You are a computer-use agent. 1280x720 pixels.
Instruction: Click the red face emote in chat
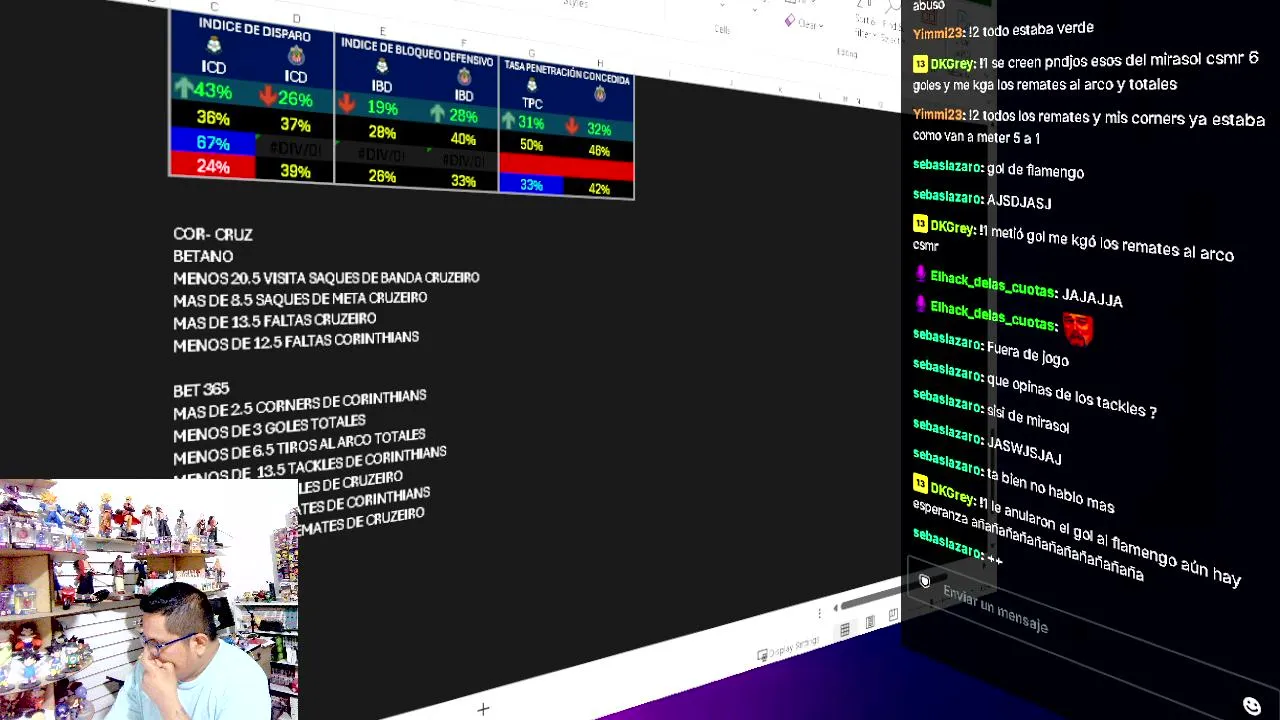click(x=1078, y=329)
